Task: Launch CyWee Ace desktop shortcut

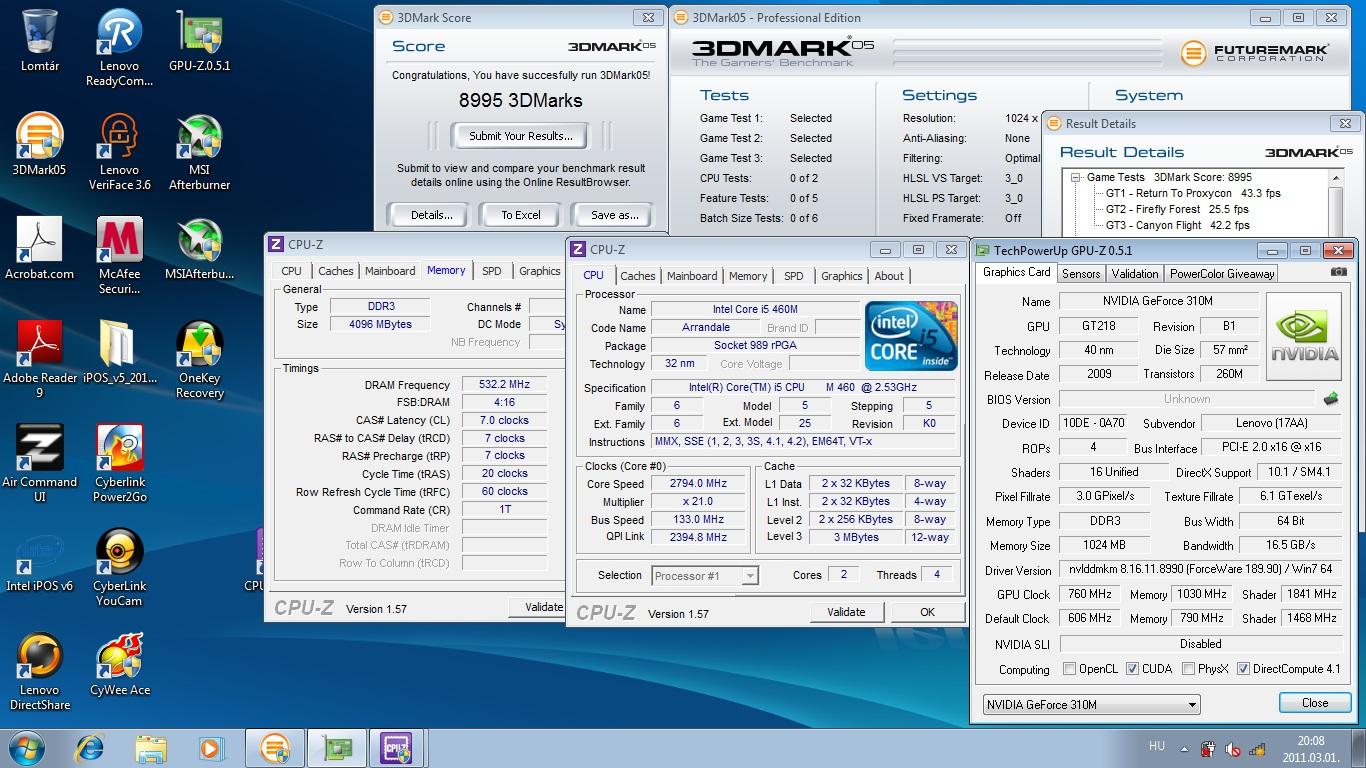Action: (x=119, y=664)
